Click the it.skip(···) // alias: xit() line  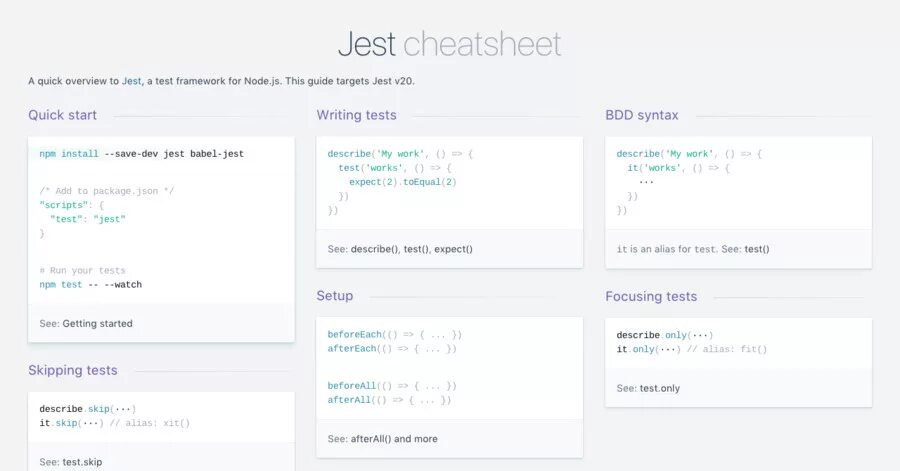(x=115, y=423)
